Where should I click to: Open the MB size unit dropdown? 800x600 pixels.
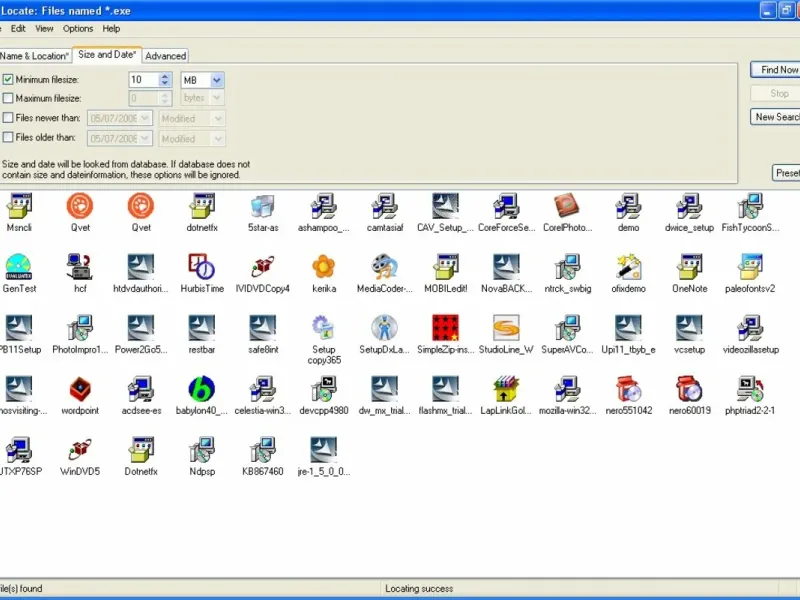point(216,80)
